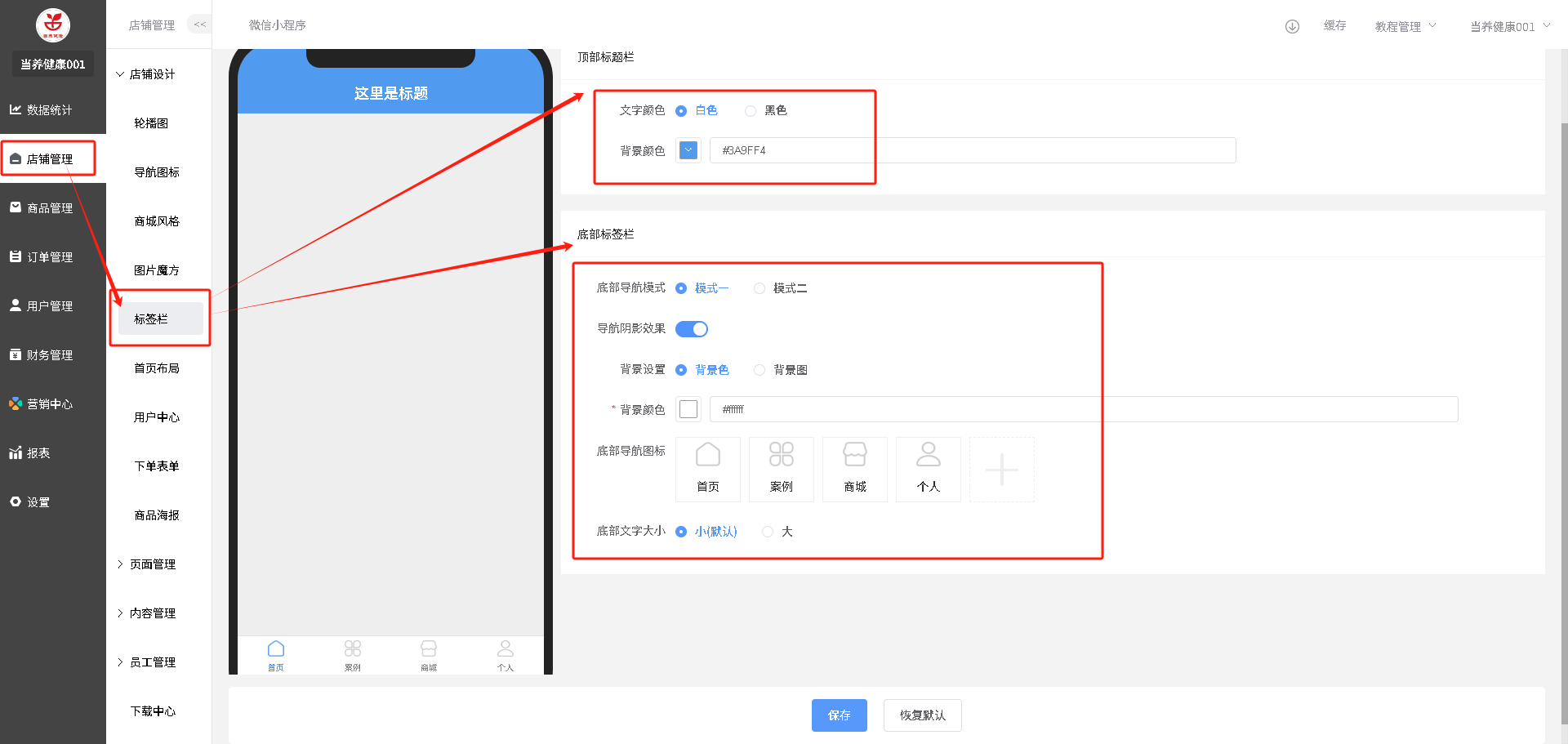Select 黑色 text color radio button
The height and width of the screenshot is (744, 1568).
tap(751, 111)
